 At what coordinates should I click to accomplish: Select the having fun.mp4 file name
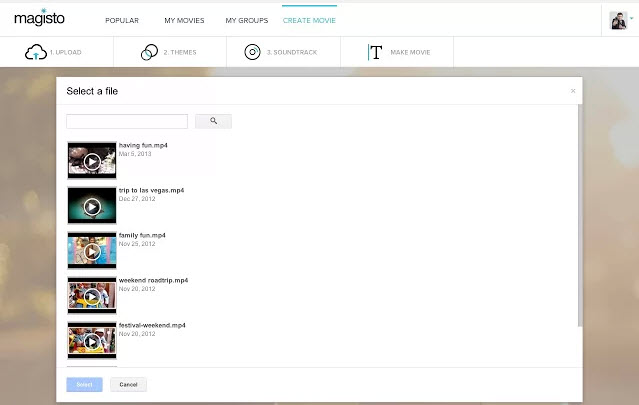click(x=143, y=145)
